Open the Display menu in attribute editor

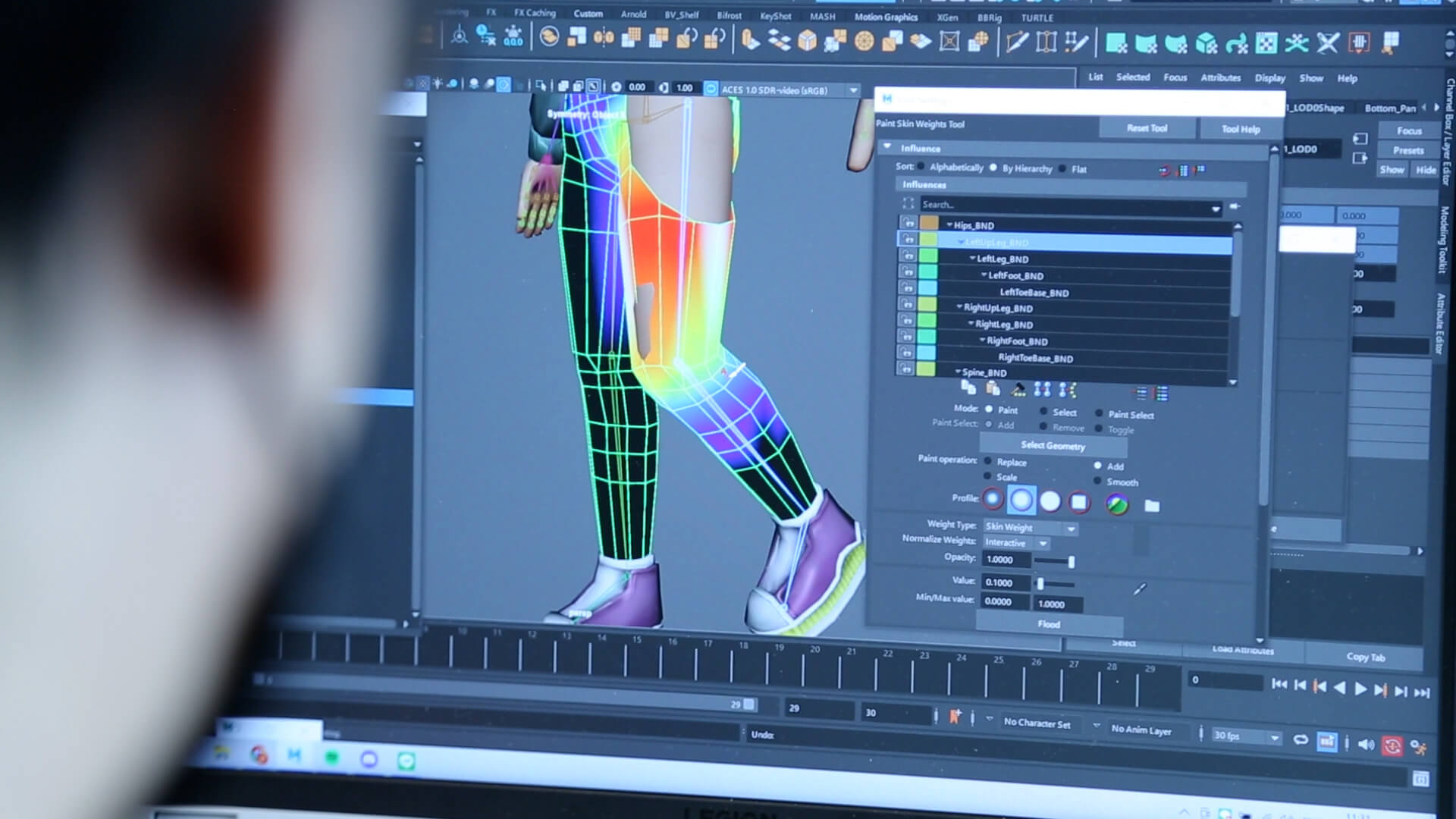coord(1269,78)
